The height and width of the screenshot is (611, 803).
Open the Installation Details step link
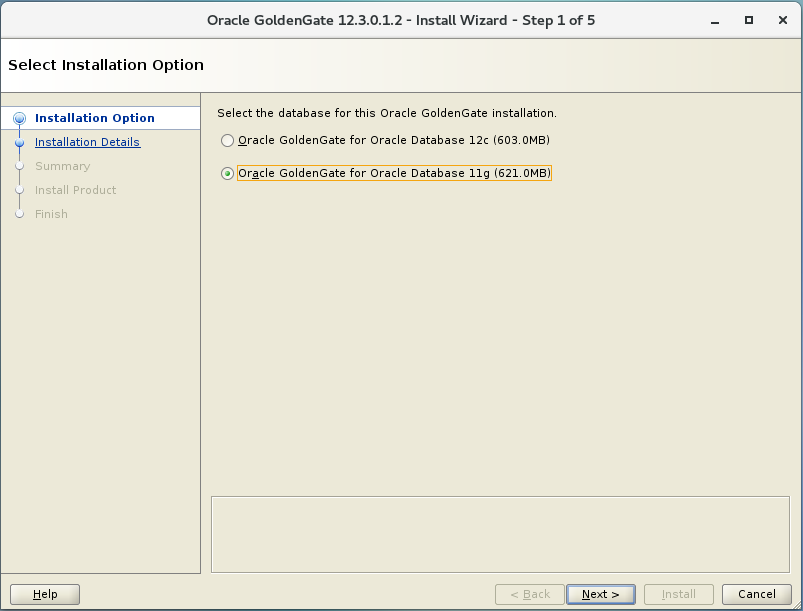coord(87,142)
